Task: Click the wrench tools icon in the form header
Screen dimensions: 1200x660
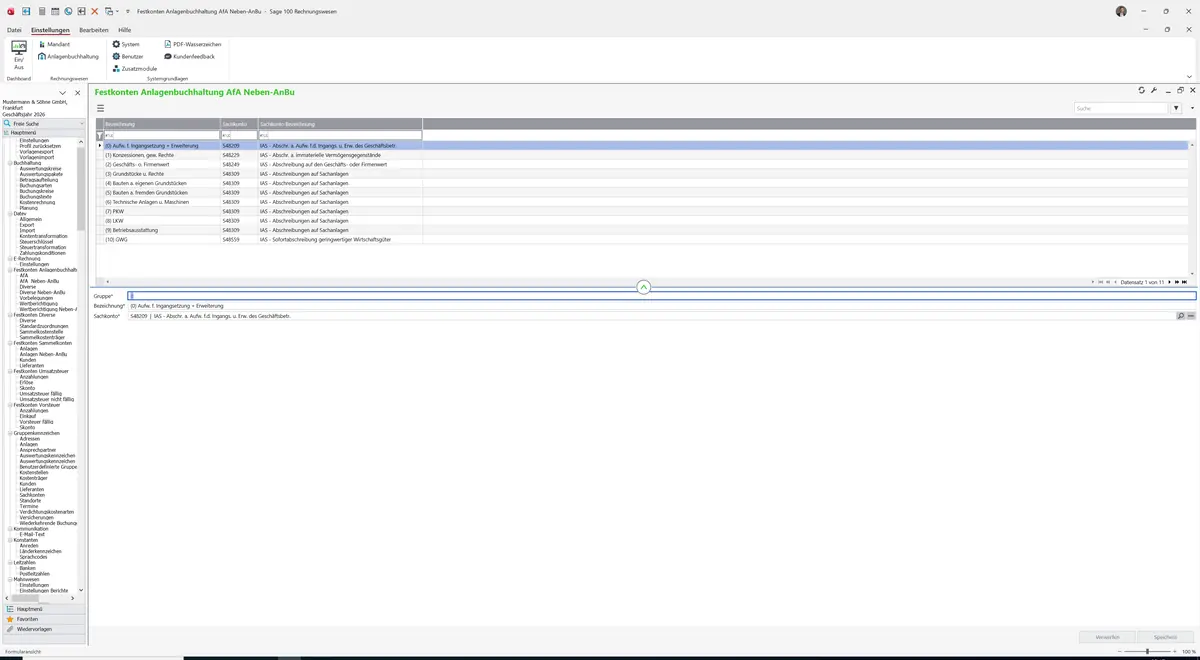Action: (1155, 90)
